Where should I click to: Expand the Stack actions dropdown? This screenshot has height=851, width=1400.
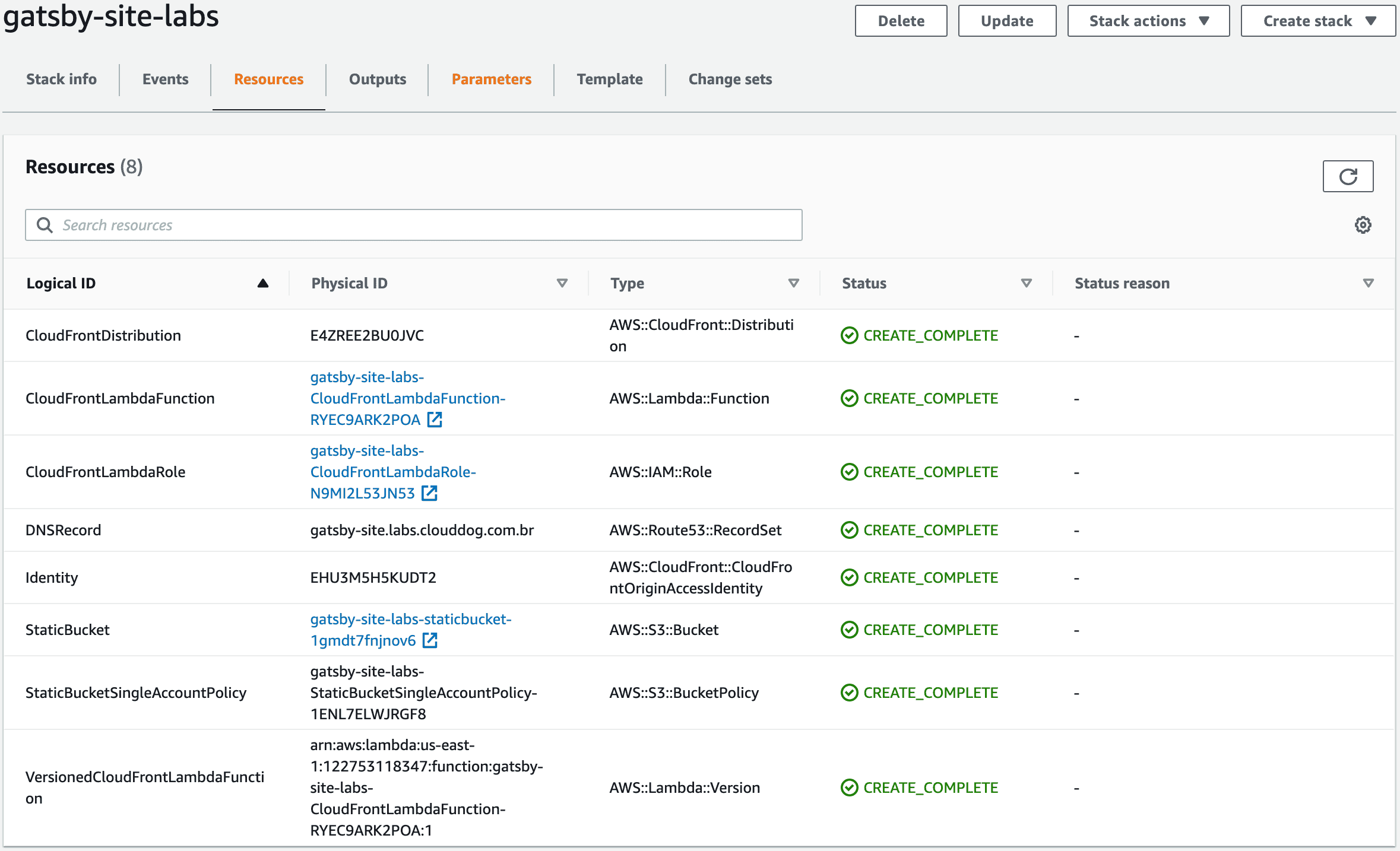tap(1148, 21)
